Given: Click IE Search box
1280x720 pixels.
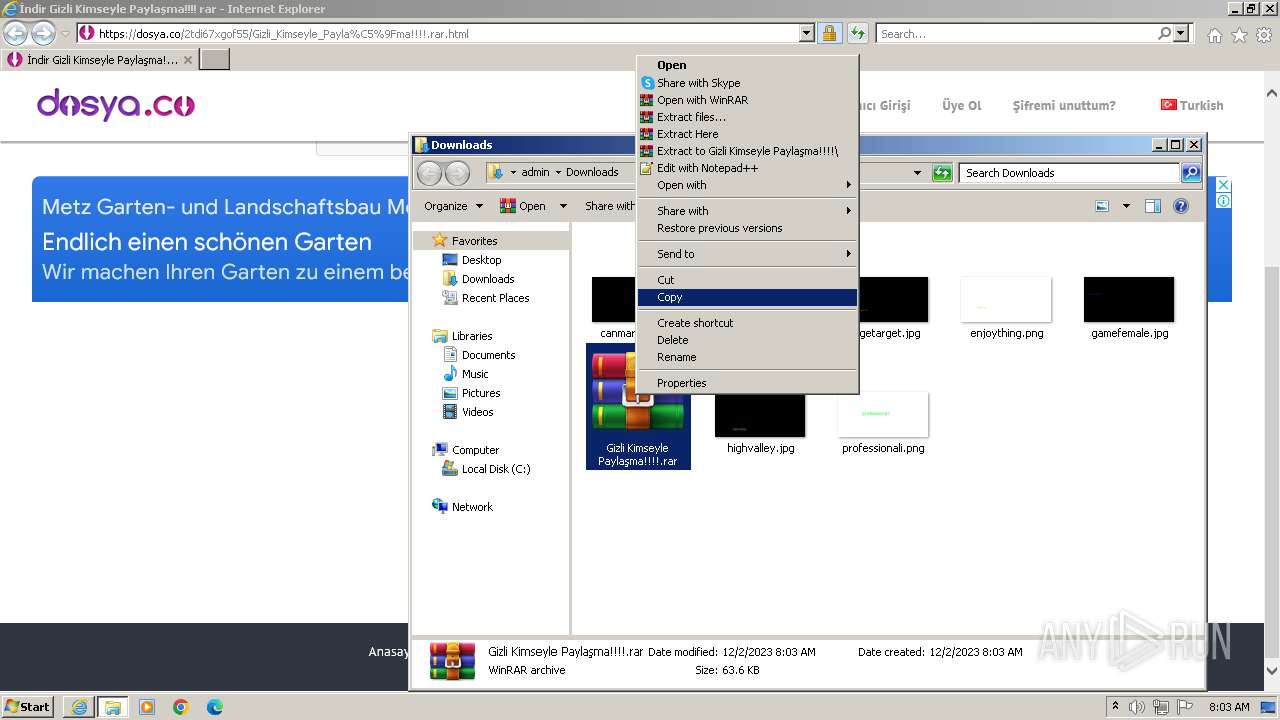Looking at the screenshot, I should (1016, 33).
